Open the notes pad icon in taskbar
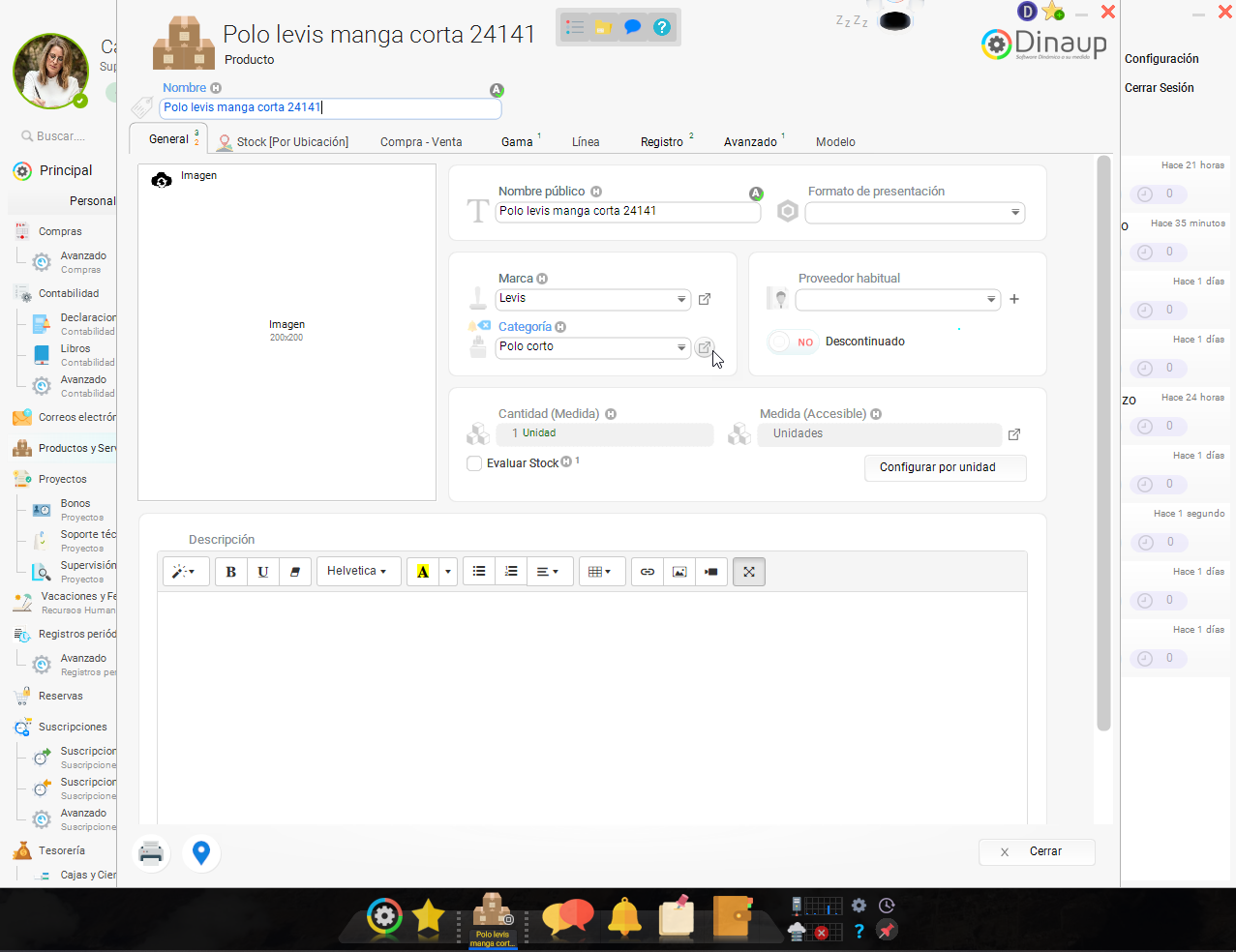Image resolution: width=1236 pixels, height=952 pixels. click(677, 915)
